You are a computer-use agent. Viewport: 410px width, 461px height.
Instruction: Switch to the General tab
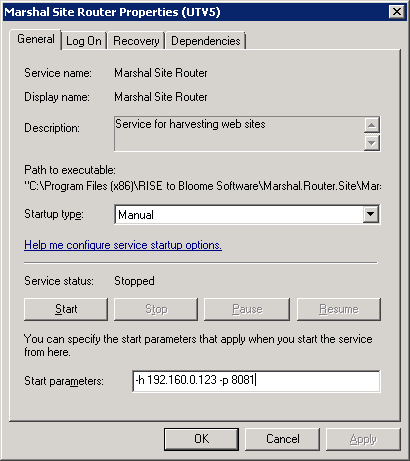36,39
